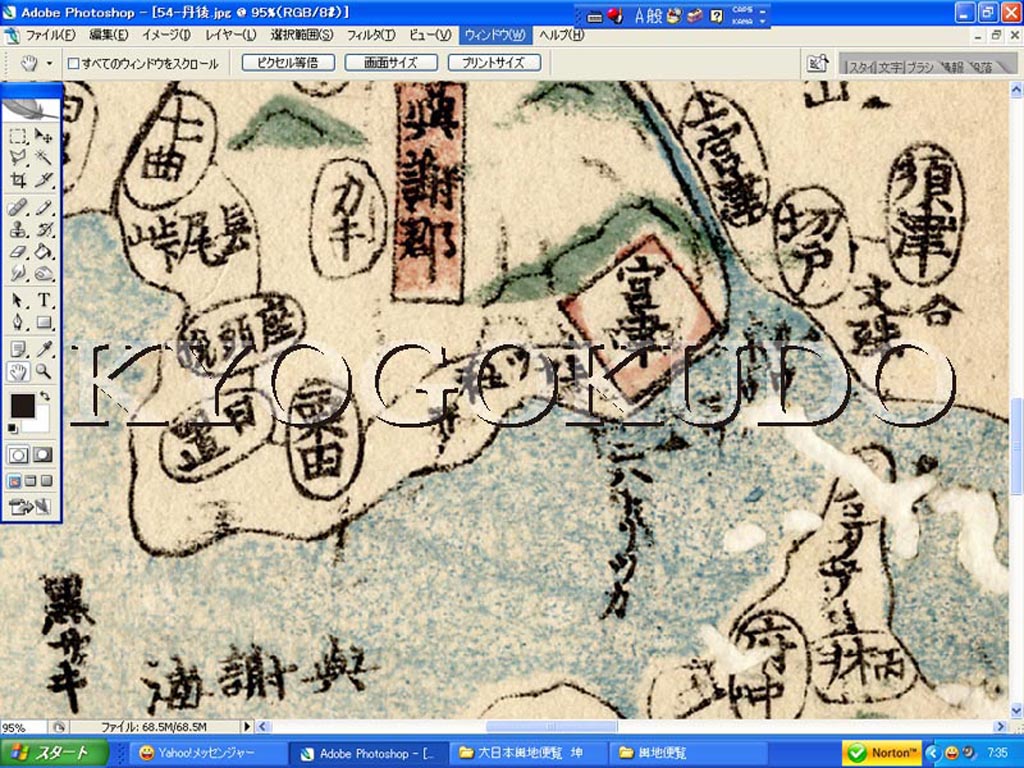Image resolution: width=1024 pixels, height=768 pixels.
Task: Select the Slice tool
Action: click(x=43, y=179)
